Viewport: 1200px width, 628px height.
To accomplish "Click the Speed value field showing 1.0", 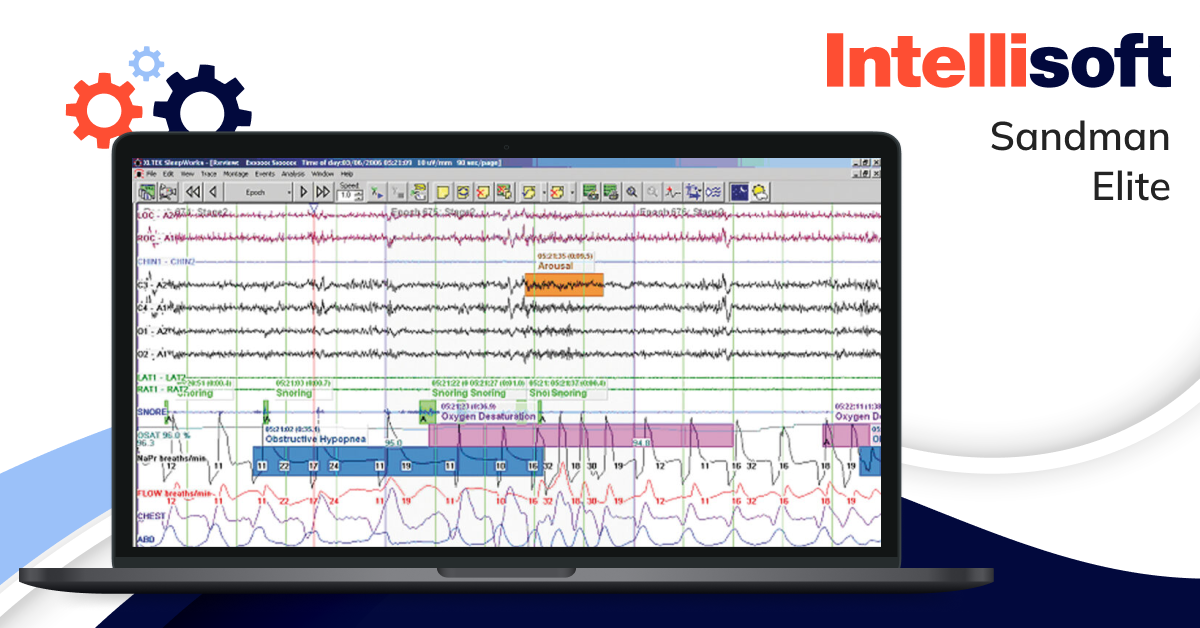I will pyautogui.click(x=346, y=195).
